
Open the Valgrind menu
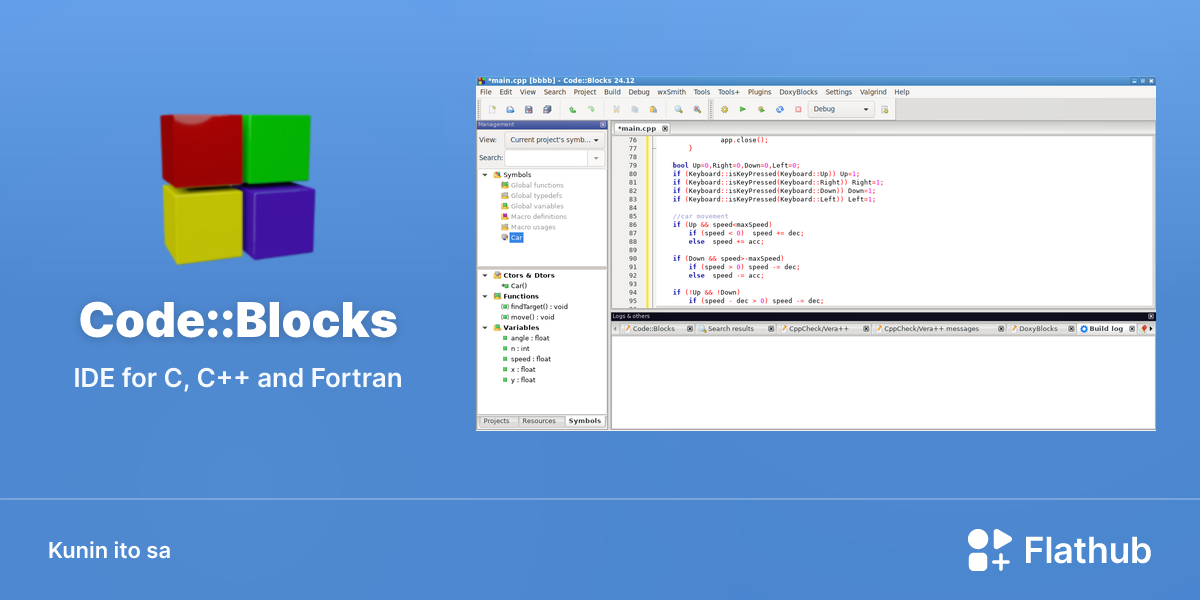click(873, 92)
